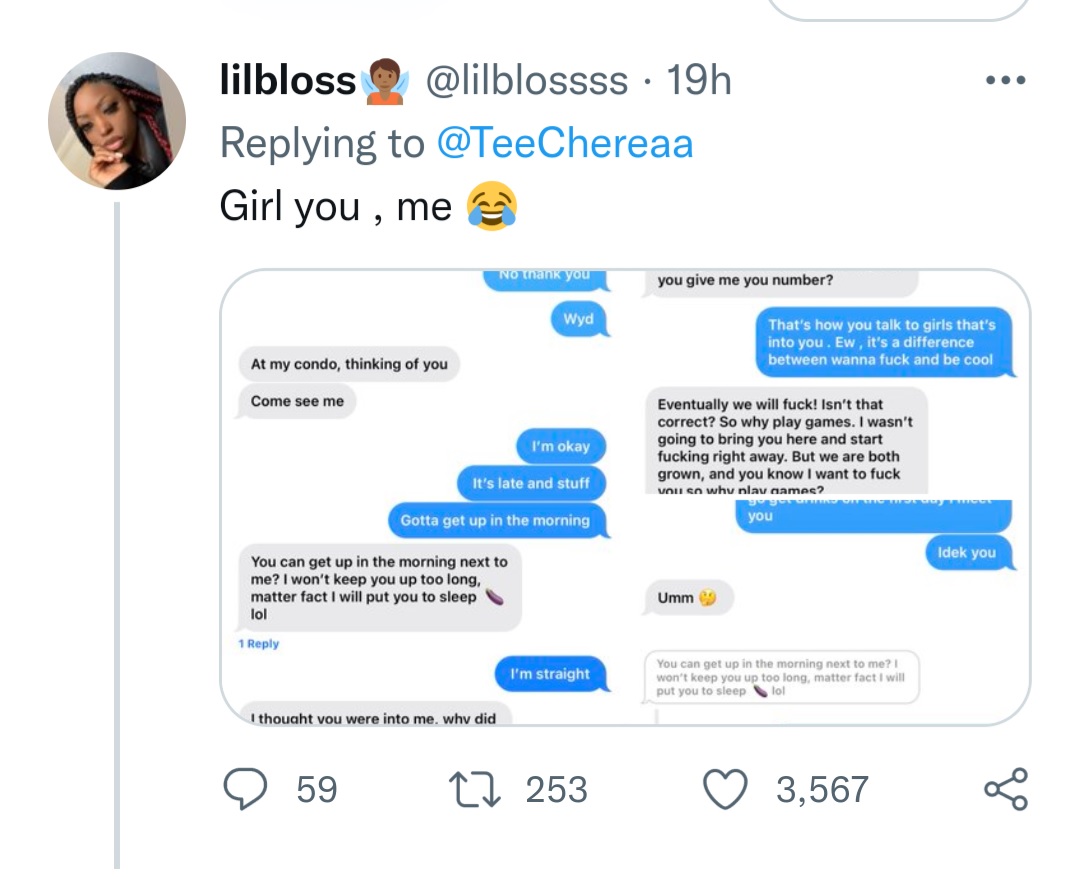
Task: Click the crying-laughing emoji in the tweet
Action: coord(492,207)
